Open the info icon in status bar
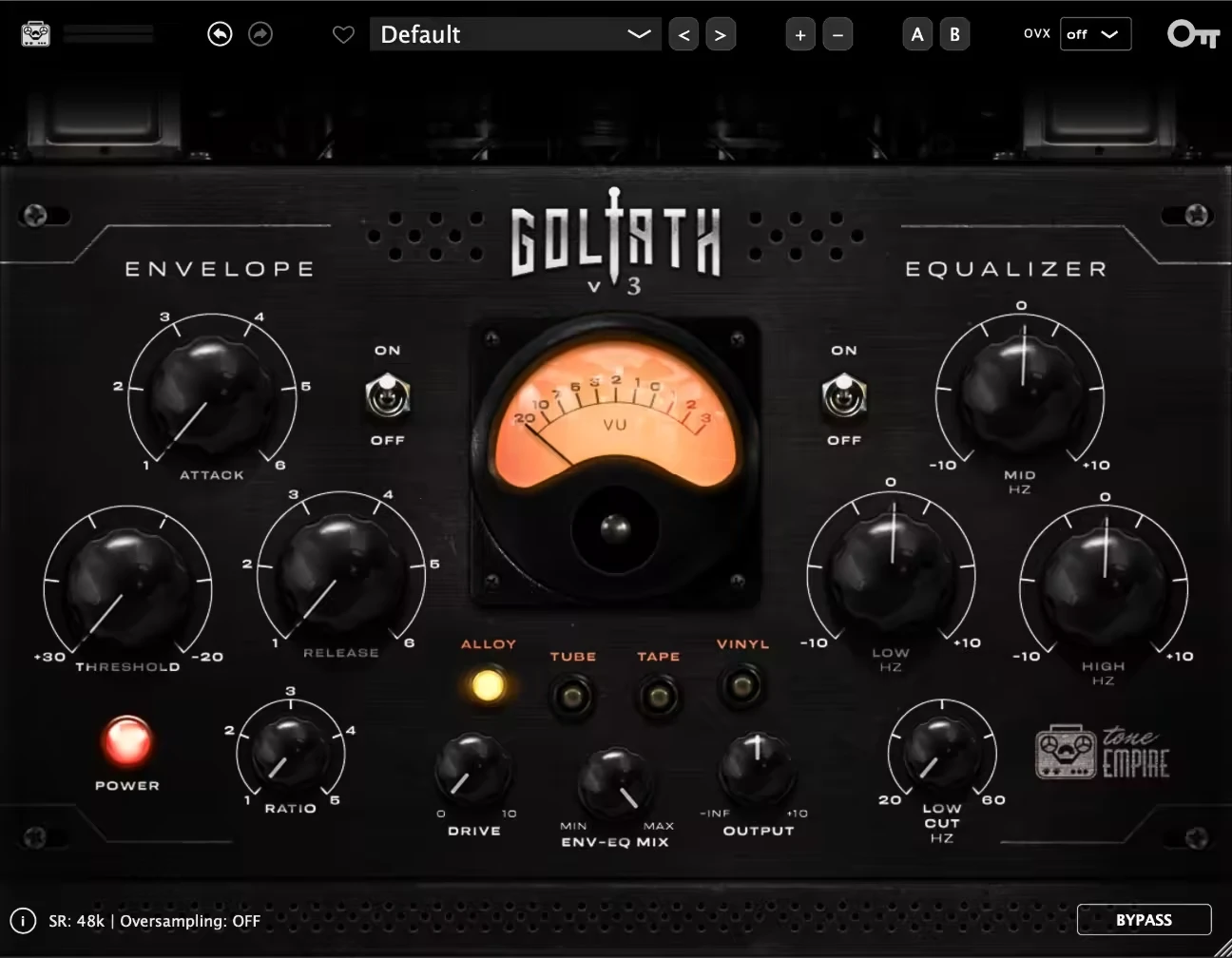This screenshot has height=958, width=1232. (23, 920)
